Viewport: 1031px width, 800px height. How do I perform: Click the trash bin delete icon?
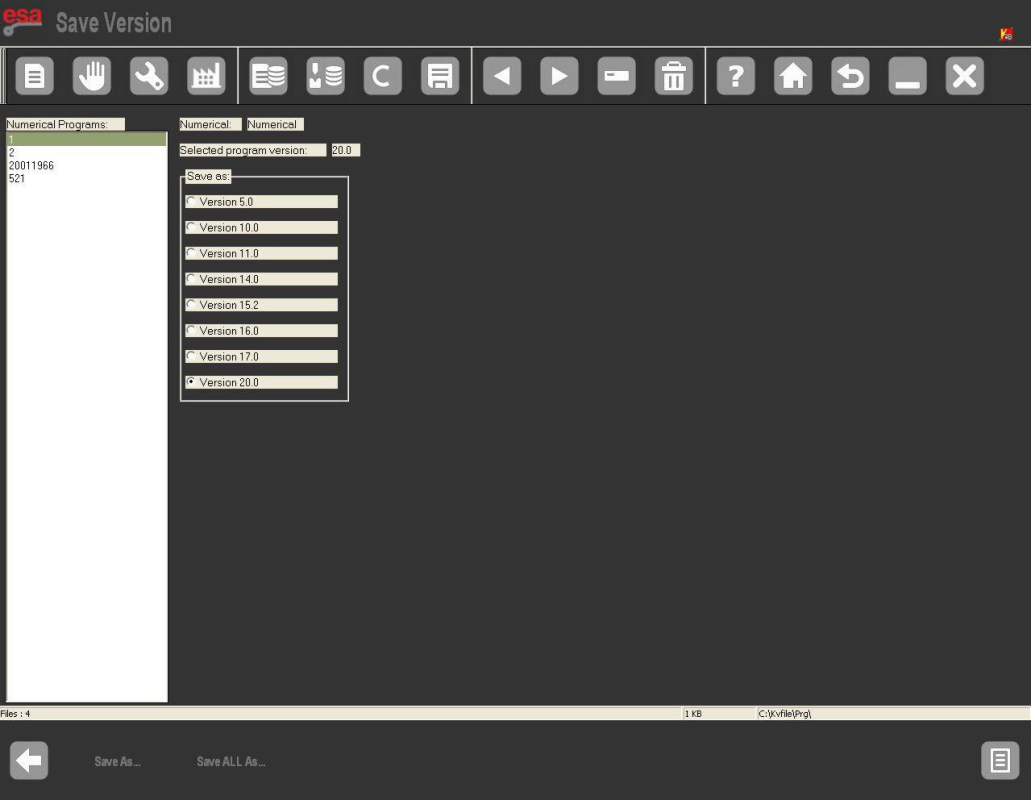[x=674, y=77]
